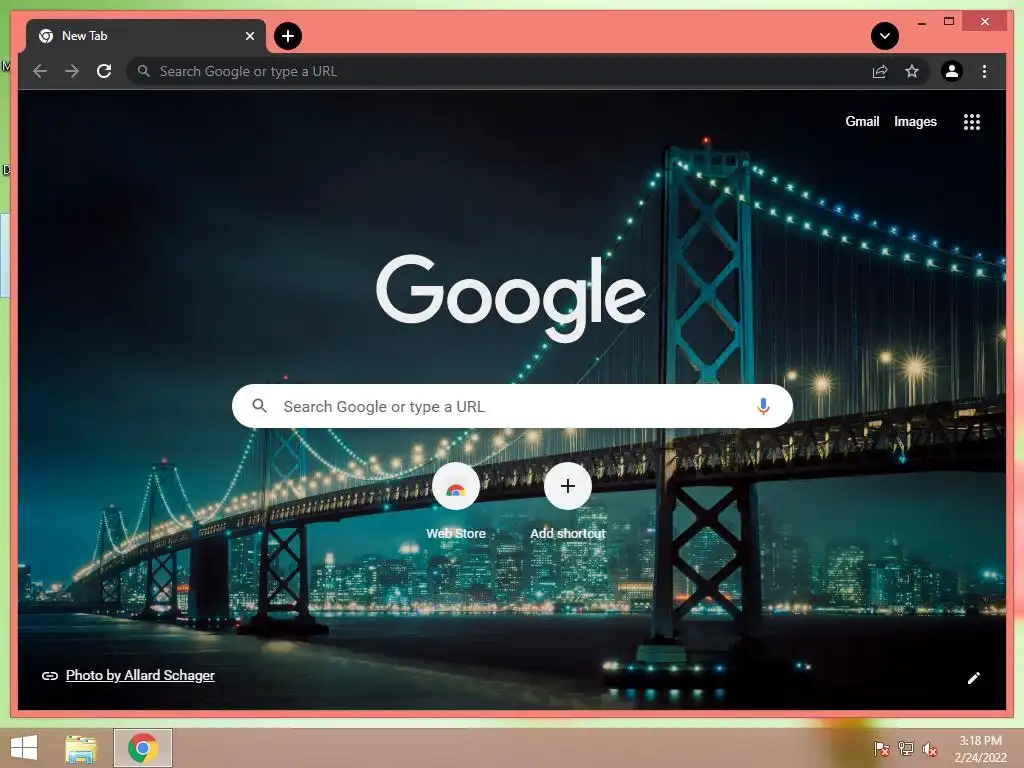Open a new tab with plus button
The image size is (1024, 768).
tap(288, 36)
